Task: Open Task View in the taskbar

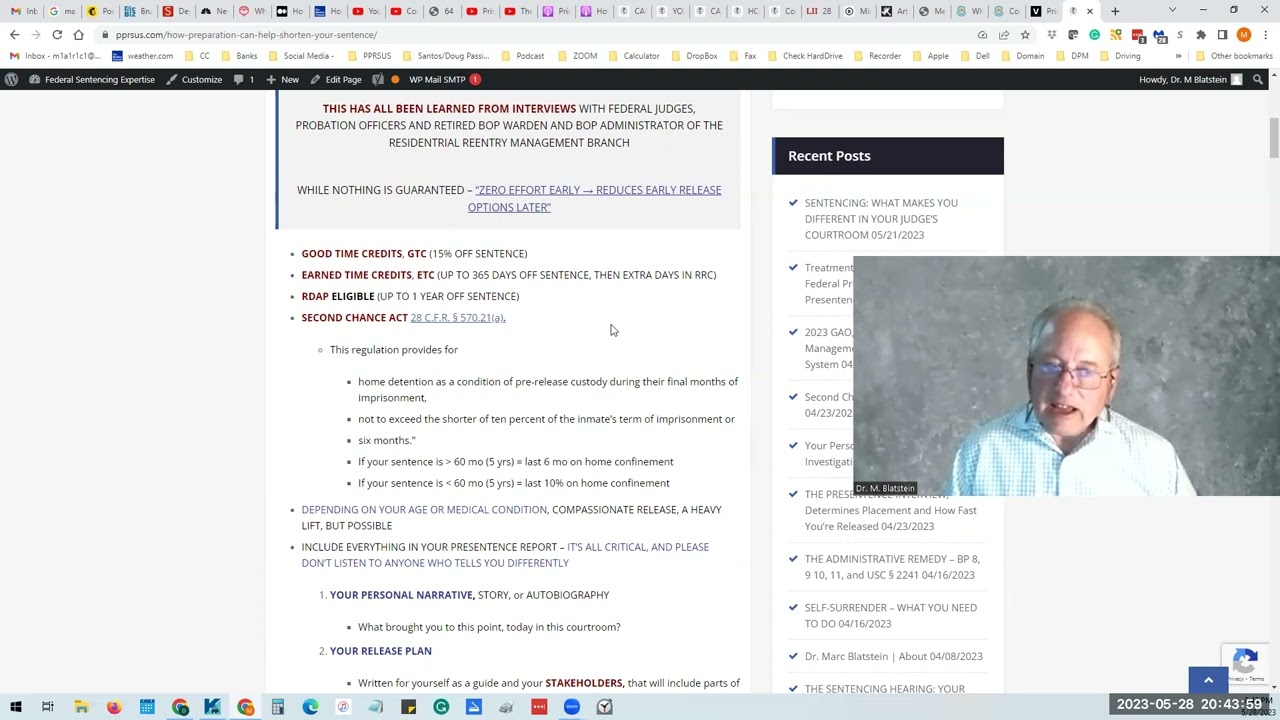Action: [x=47, y=707]
